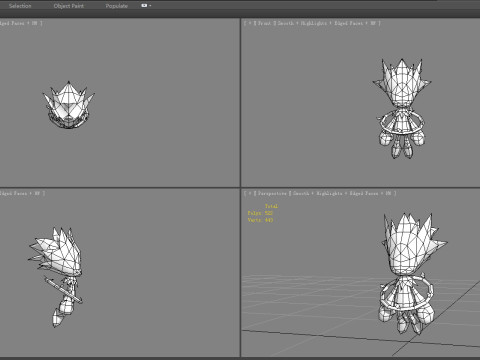
Task: Select the character model in Perspective viewport
Action: pyautogui.click(x=413, y=273)
